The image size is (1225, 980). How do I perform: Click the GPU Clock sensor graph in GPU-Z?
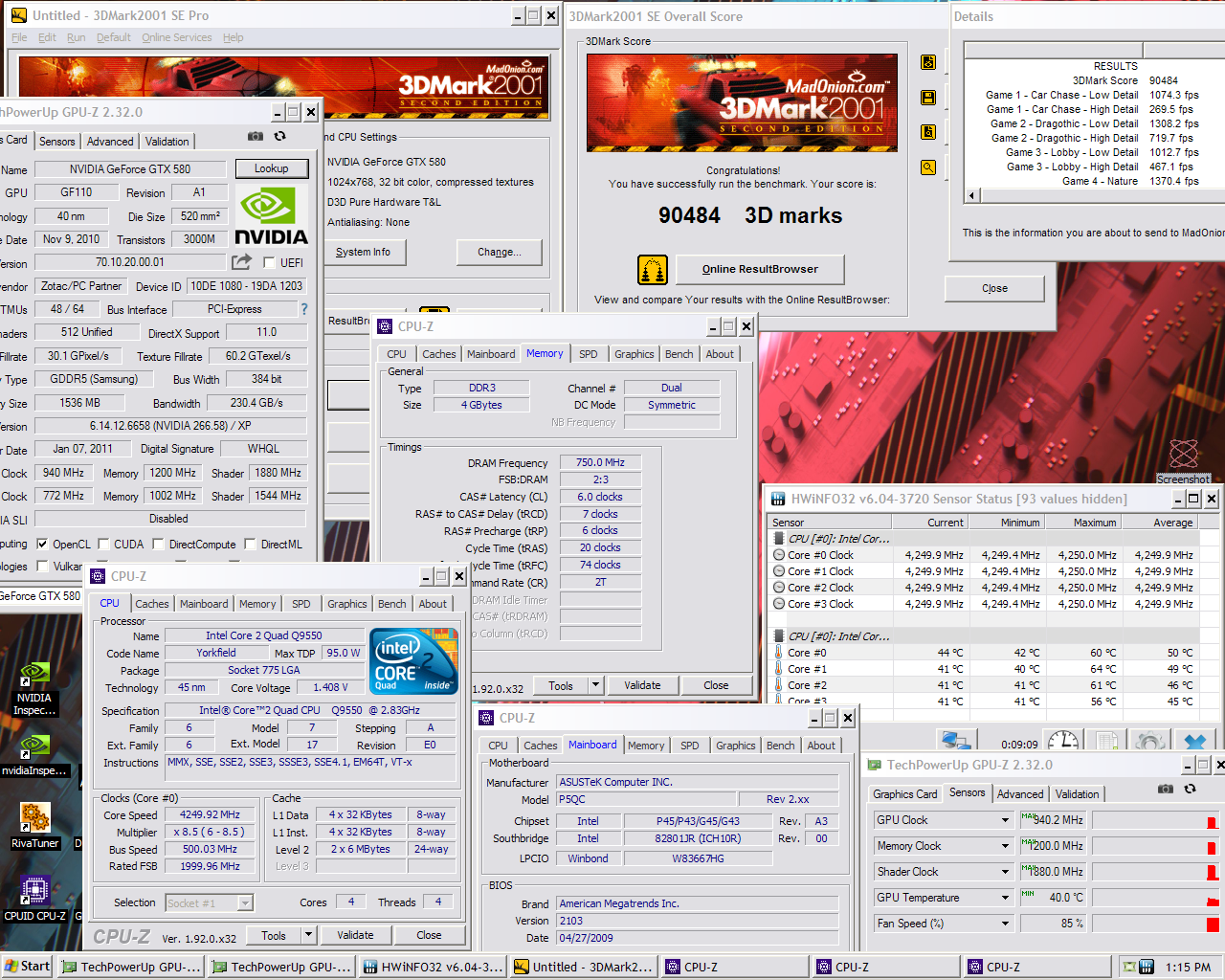tap(1155, 820)
